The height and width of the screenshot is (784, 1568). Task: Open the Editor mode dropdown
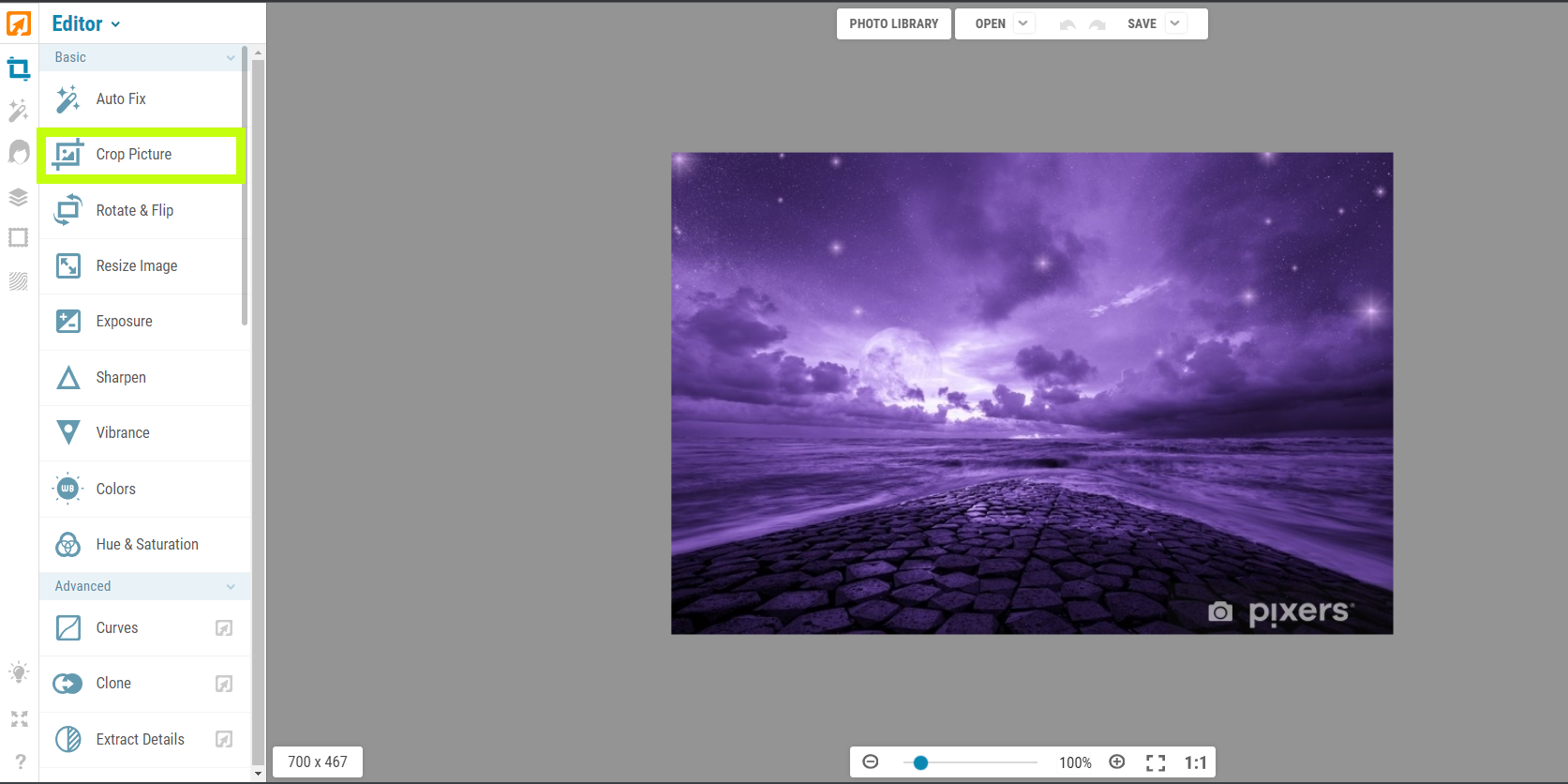pyautogui.click(x=86, y=23)
